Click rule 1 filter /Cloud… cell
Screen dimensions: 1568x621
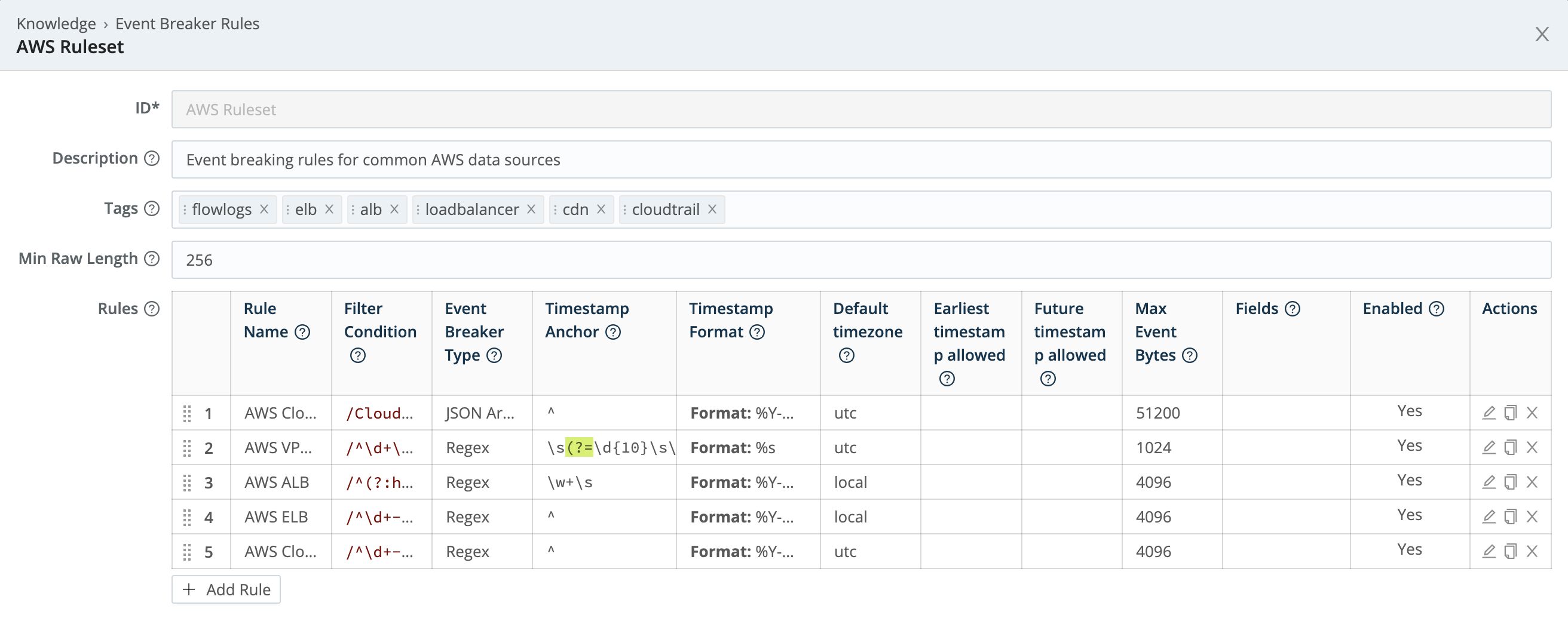pos(382,413)
